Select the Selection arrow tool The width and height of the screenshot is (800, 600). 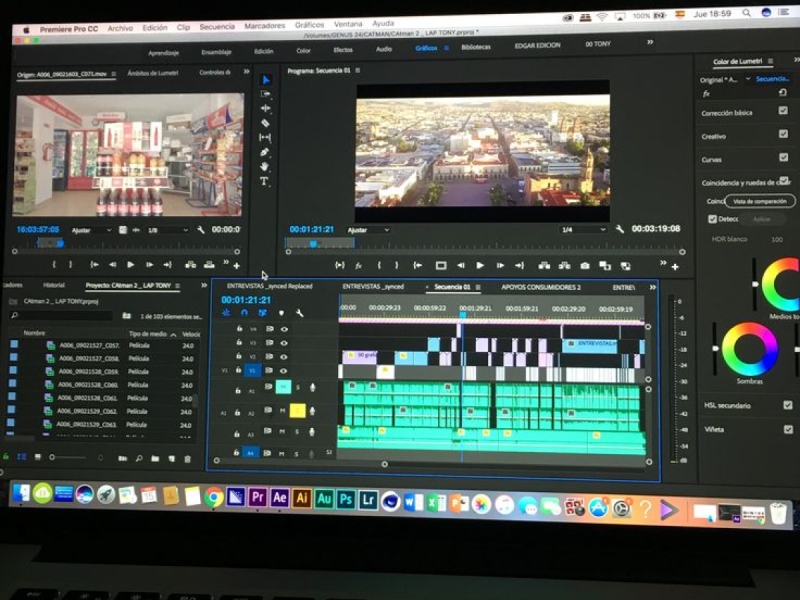click(x=265, y=79)
